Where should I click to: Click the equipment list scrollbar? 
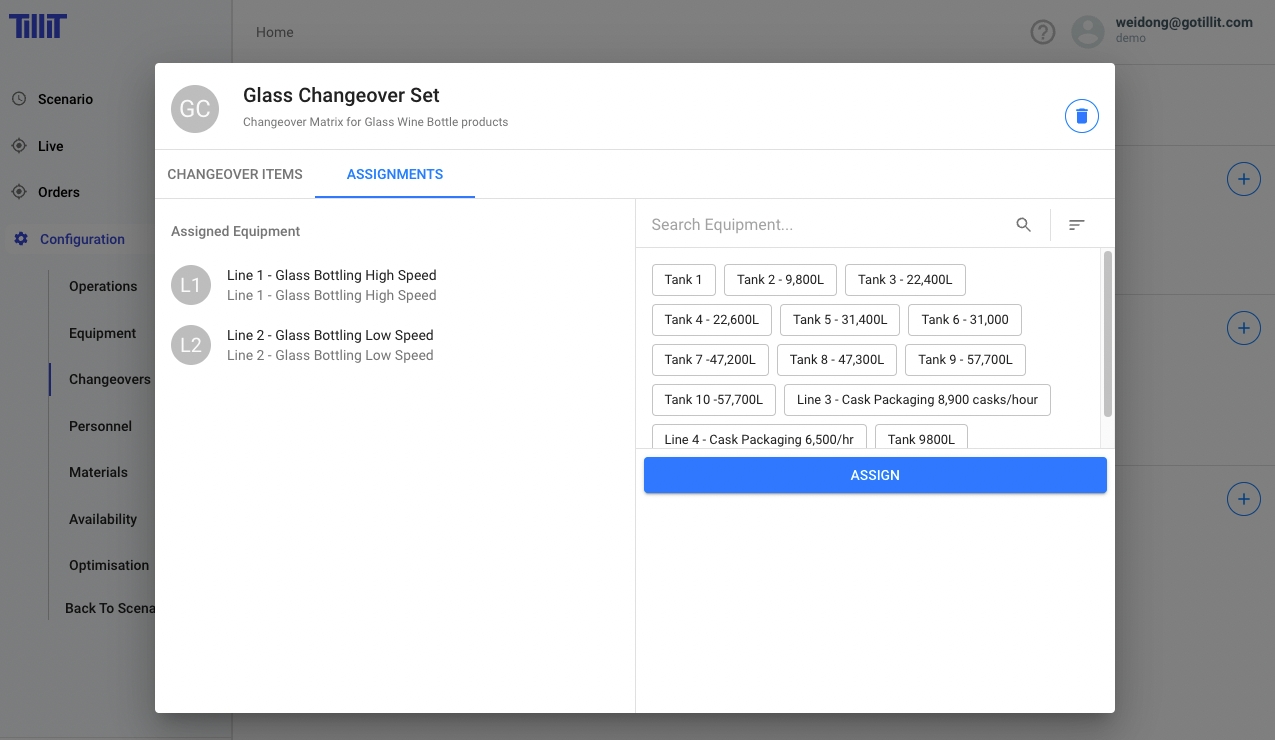click(1107, 335)
